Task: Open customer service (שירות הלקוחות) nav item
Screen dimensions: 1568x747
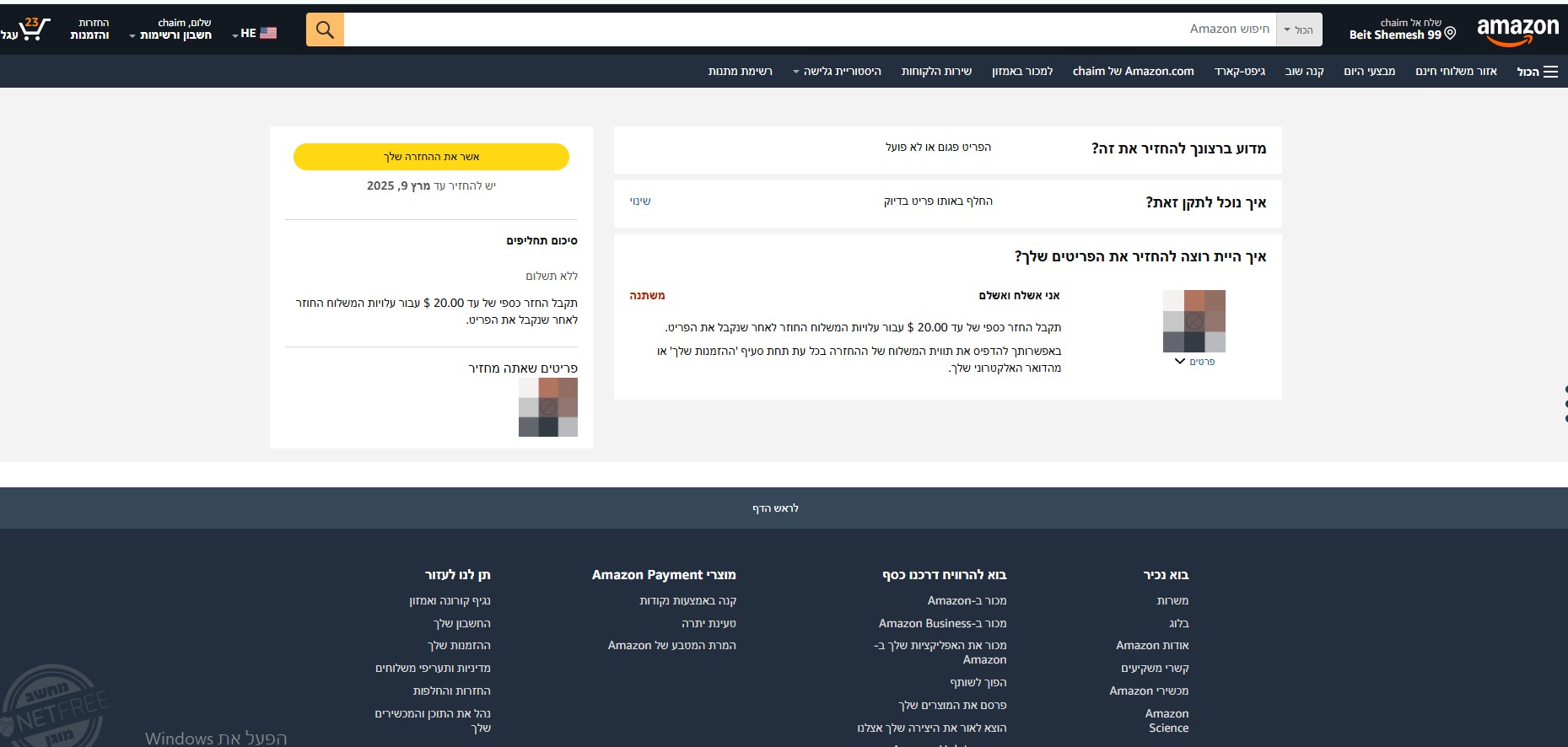Action: point(936,72)
